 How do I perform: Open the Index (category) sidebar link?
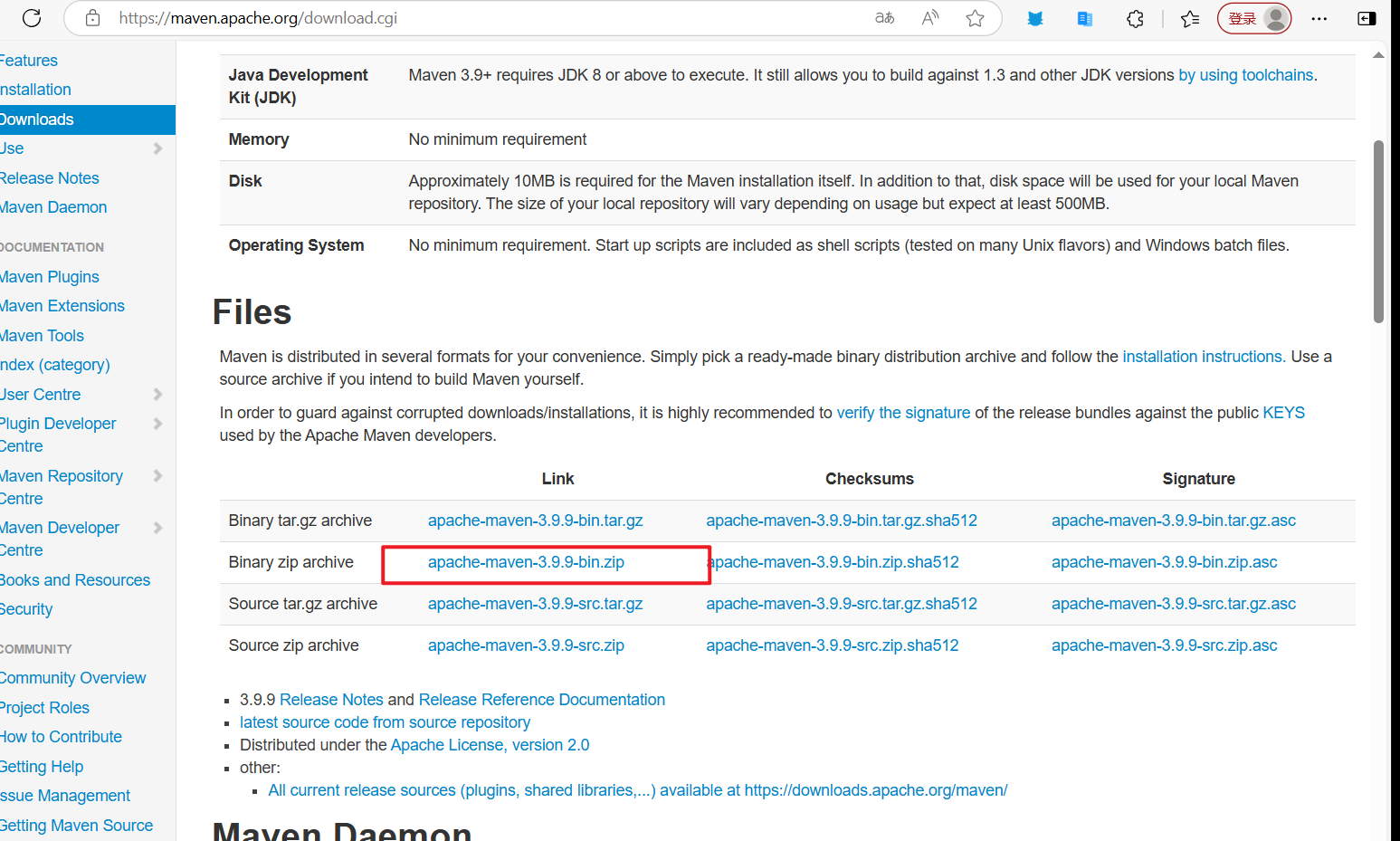click(x=55, y=365)
